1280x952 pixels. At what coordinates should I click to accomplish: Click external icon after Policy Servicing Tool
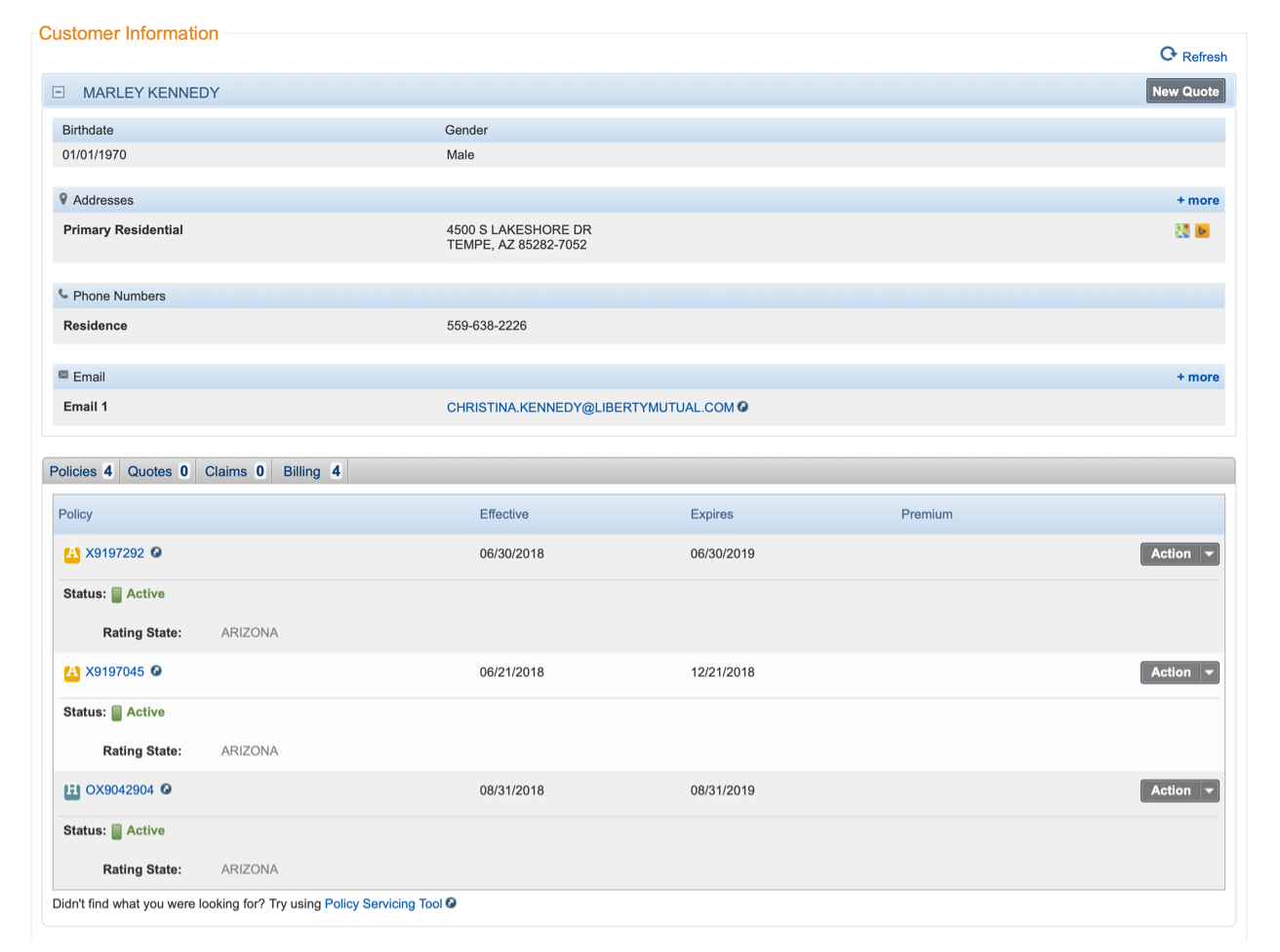tap(452, 903)
